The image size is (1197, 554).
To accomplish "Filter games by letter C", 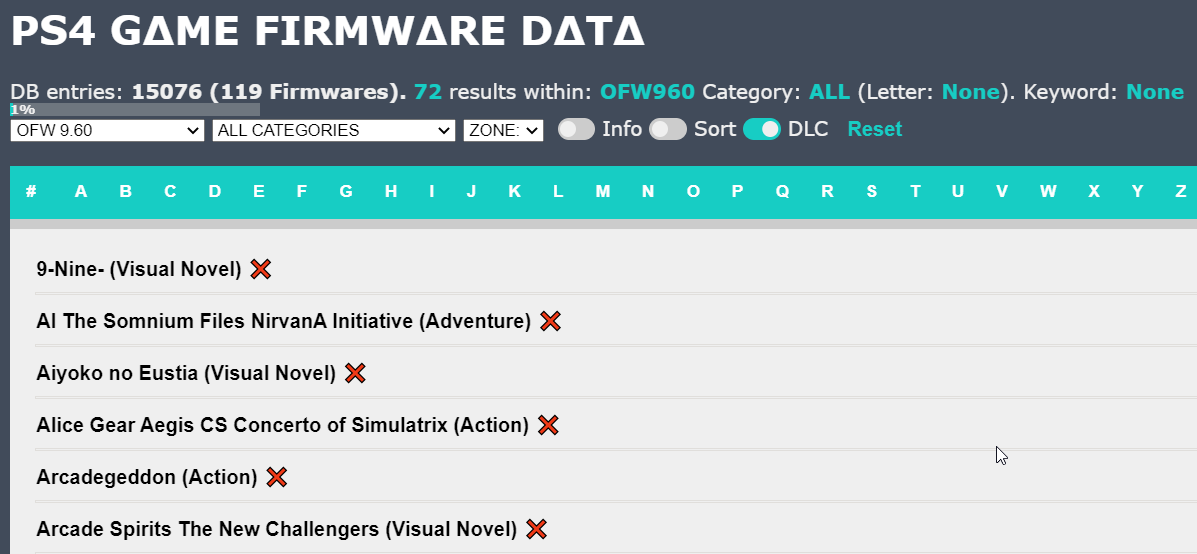I will 169,192.
